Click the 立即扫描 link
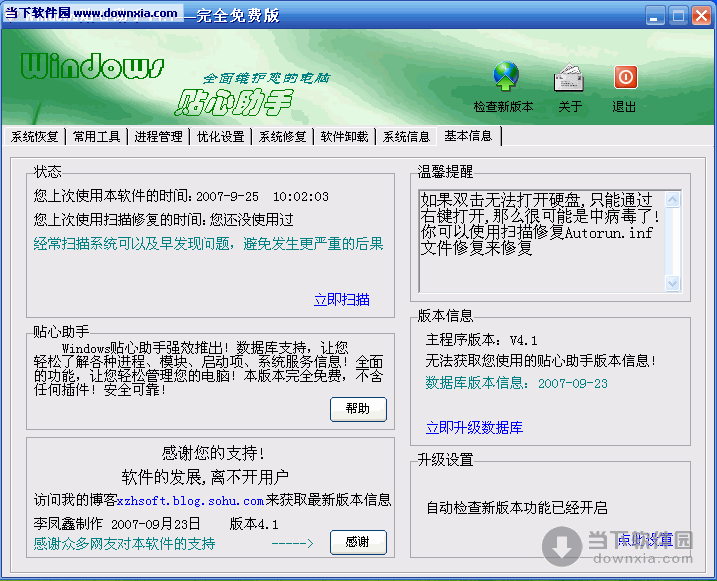717x581 pixels. [x=342, y=300]
